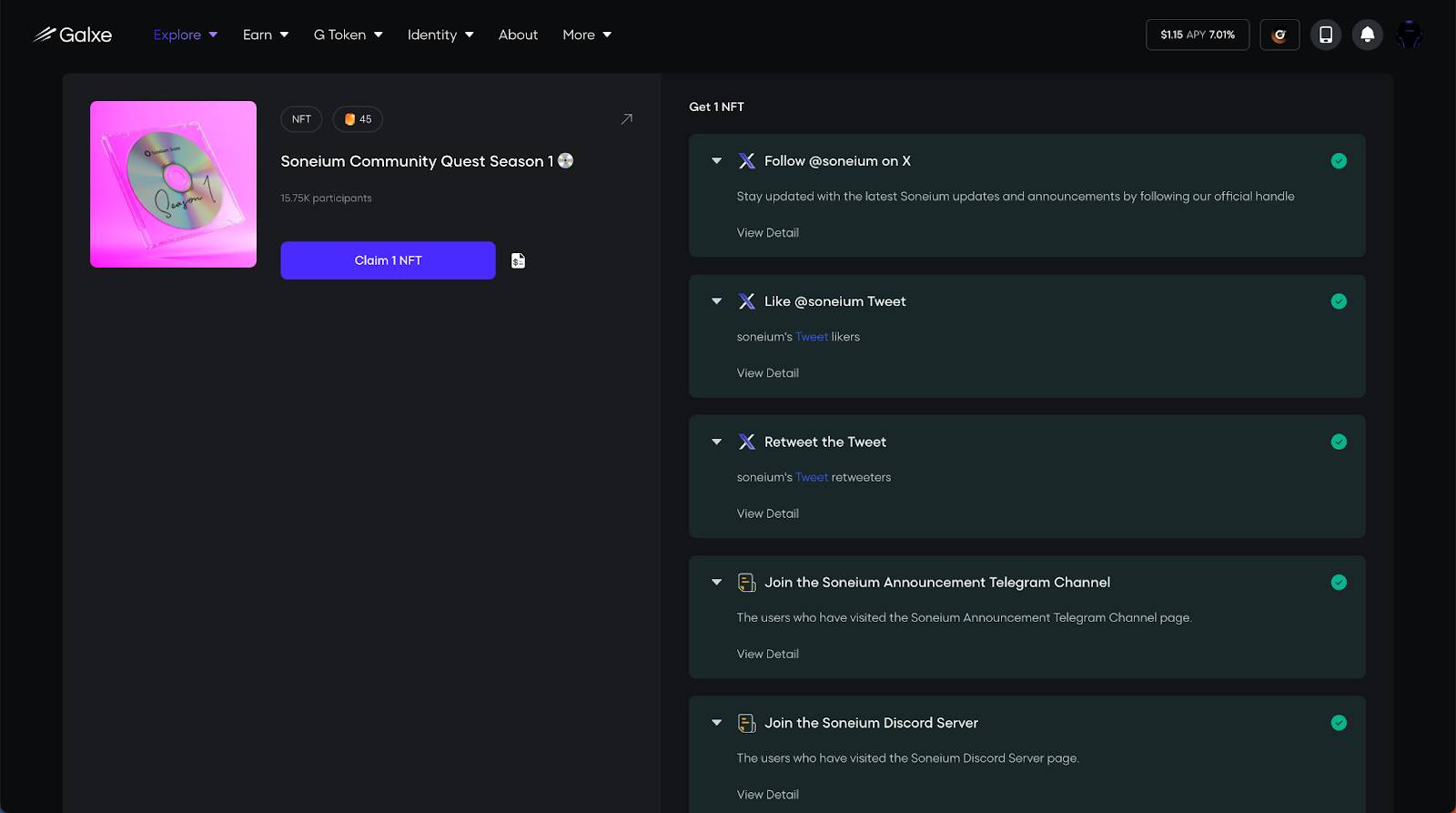1456x813 pixels.
Task: Click green checkmark on Retweet task
Action: pyautogui.click(x=1339, y=442)
